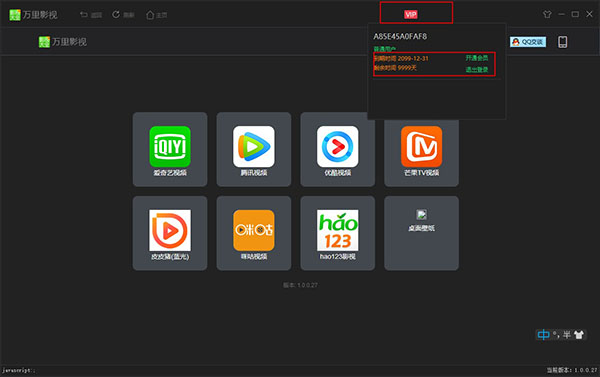Click the QQ chat button
This screenshot has height=377, width=600.
(x=528, y=42)
